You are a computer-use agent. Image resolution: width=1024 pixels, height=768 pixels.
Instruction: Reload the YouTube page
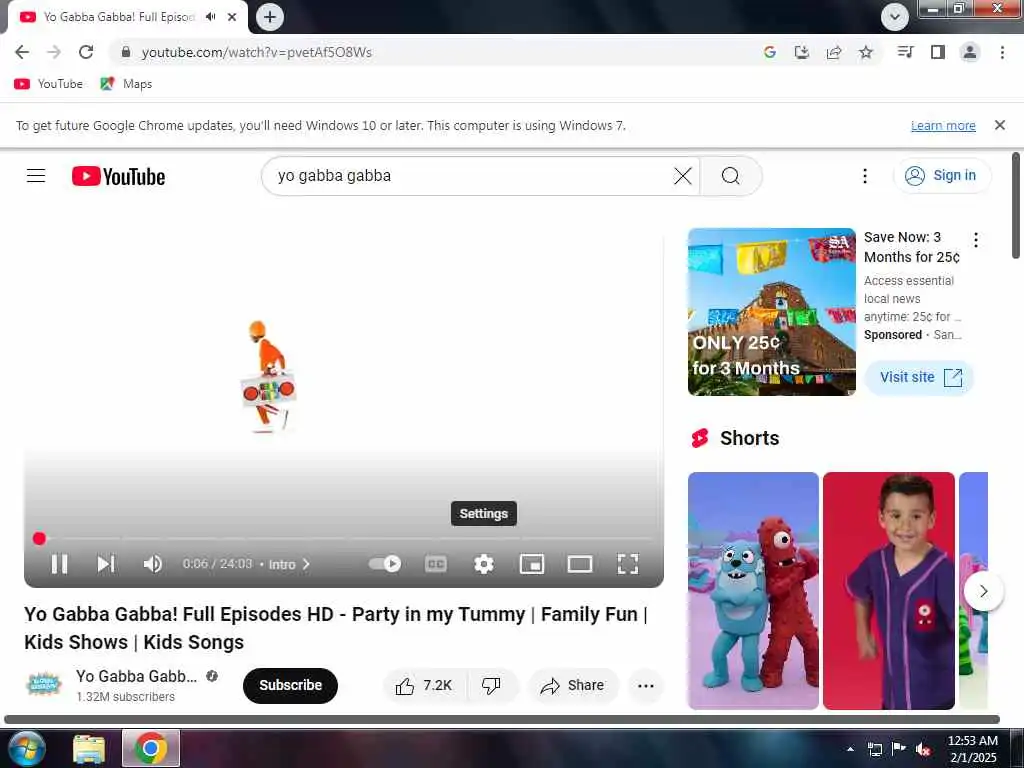pos(86,52)
